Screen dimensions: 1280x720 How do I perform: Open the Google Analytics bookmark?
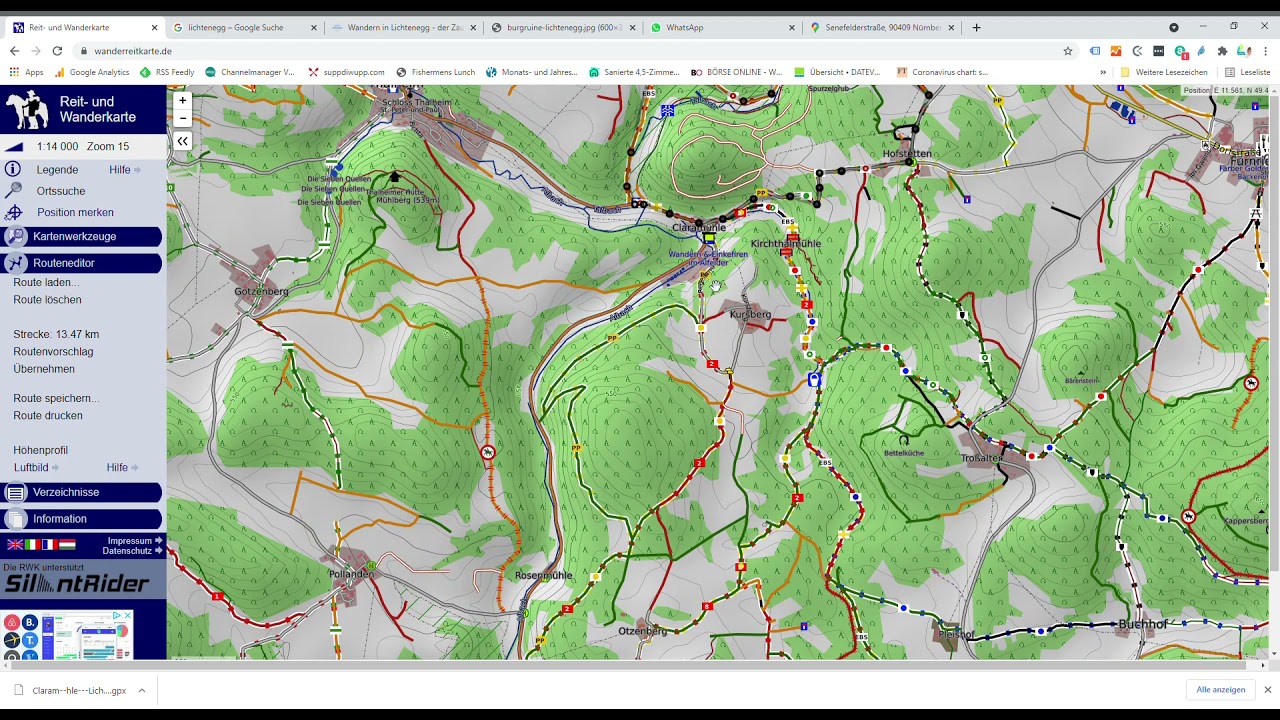[x=92, y=72]
